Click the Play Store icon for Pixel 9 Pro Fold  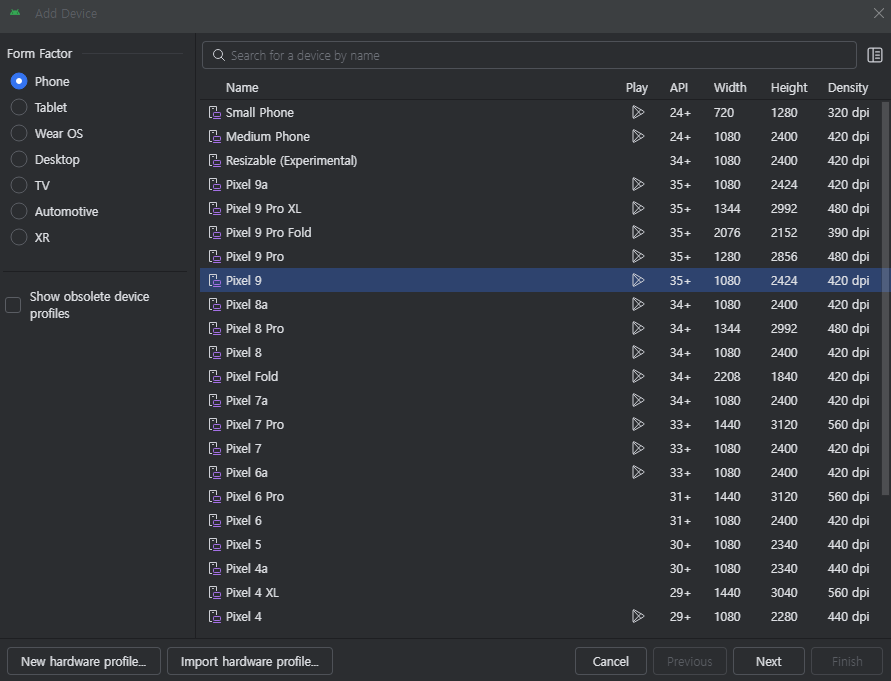pyautogui.click(x=638, y=232)
